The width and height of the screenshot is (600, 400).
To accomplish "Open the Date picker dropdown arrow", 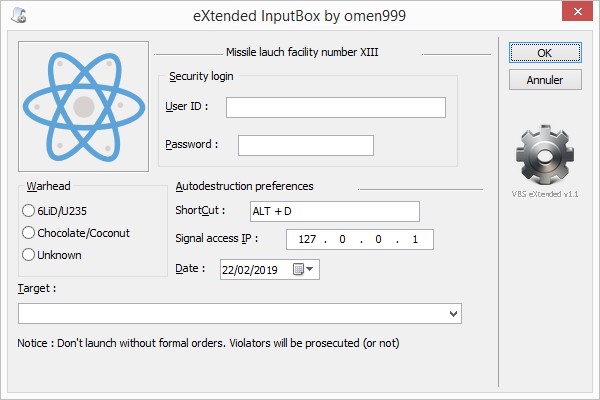I will coord(310,269).
